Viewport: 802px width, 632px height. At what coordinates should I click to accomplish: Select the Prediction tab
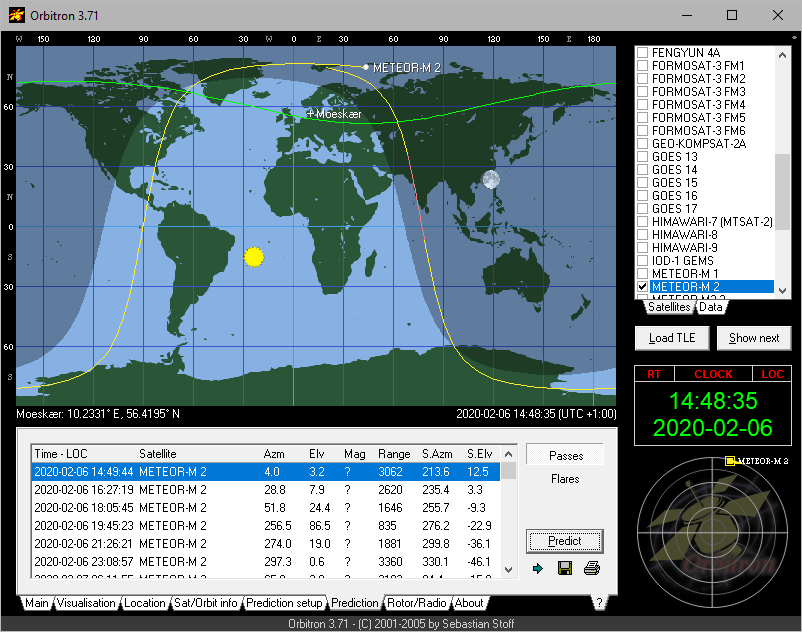coord(354,603)
